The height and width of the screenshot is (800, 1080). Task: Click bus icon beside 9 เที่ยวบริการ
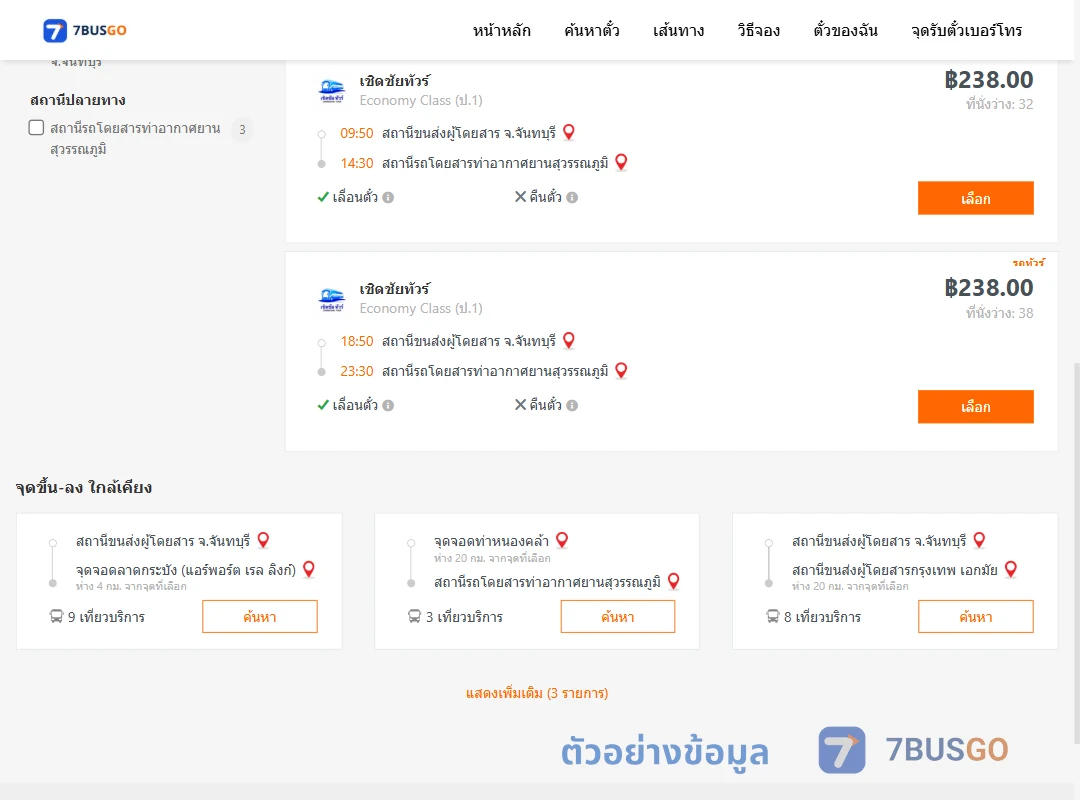pos(56,616)
